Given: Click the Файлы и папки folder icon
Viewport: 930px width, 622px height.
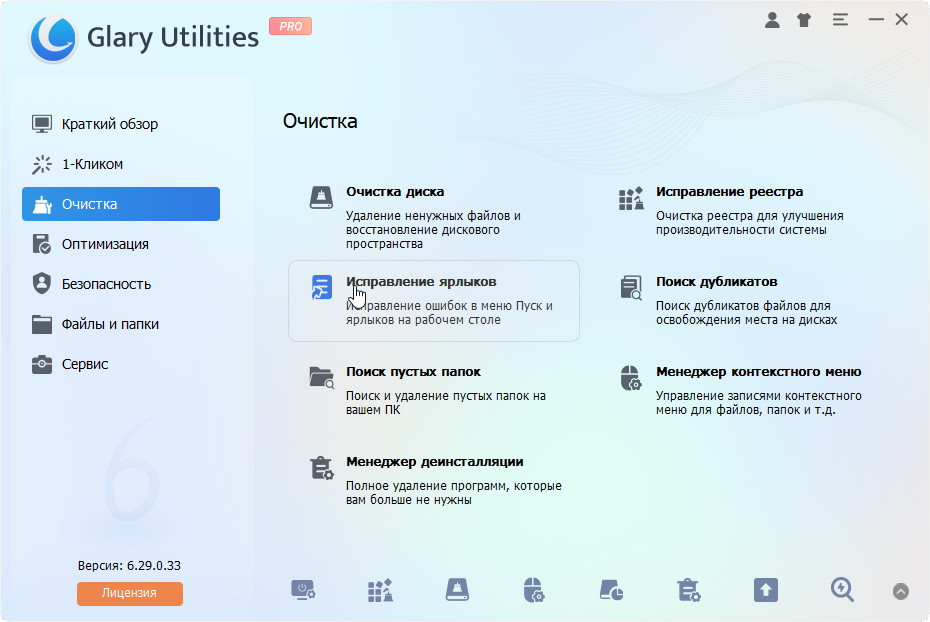Looking at the screenshot, I should 42,324.
